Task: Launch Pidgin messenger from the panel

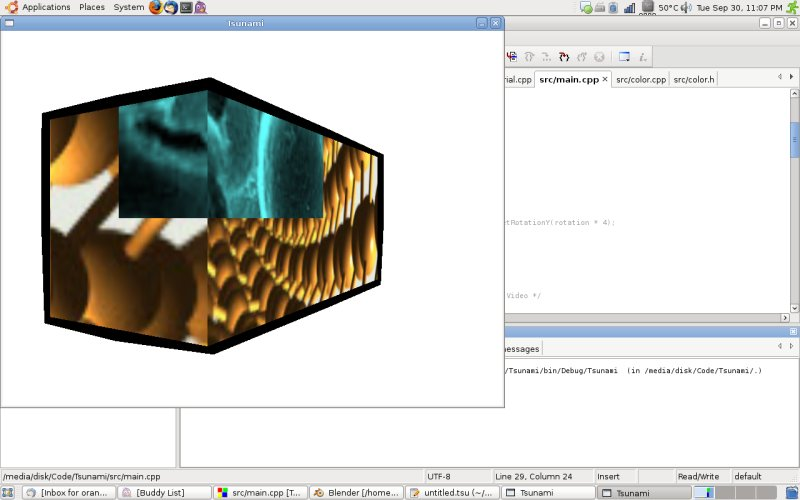Action: coord(201,7)
